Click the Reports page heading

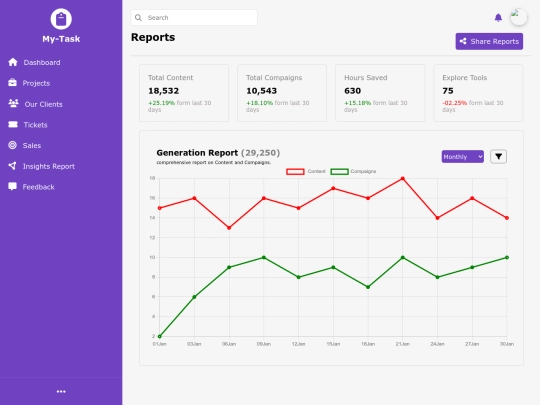tap(153, 37)
